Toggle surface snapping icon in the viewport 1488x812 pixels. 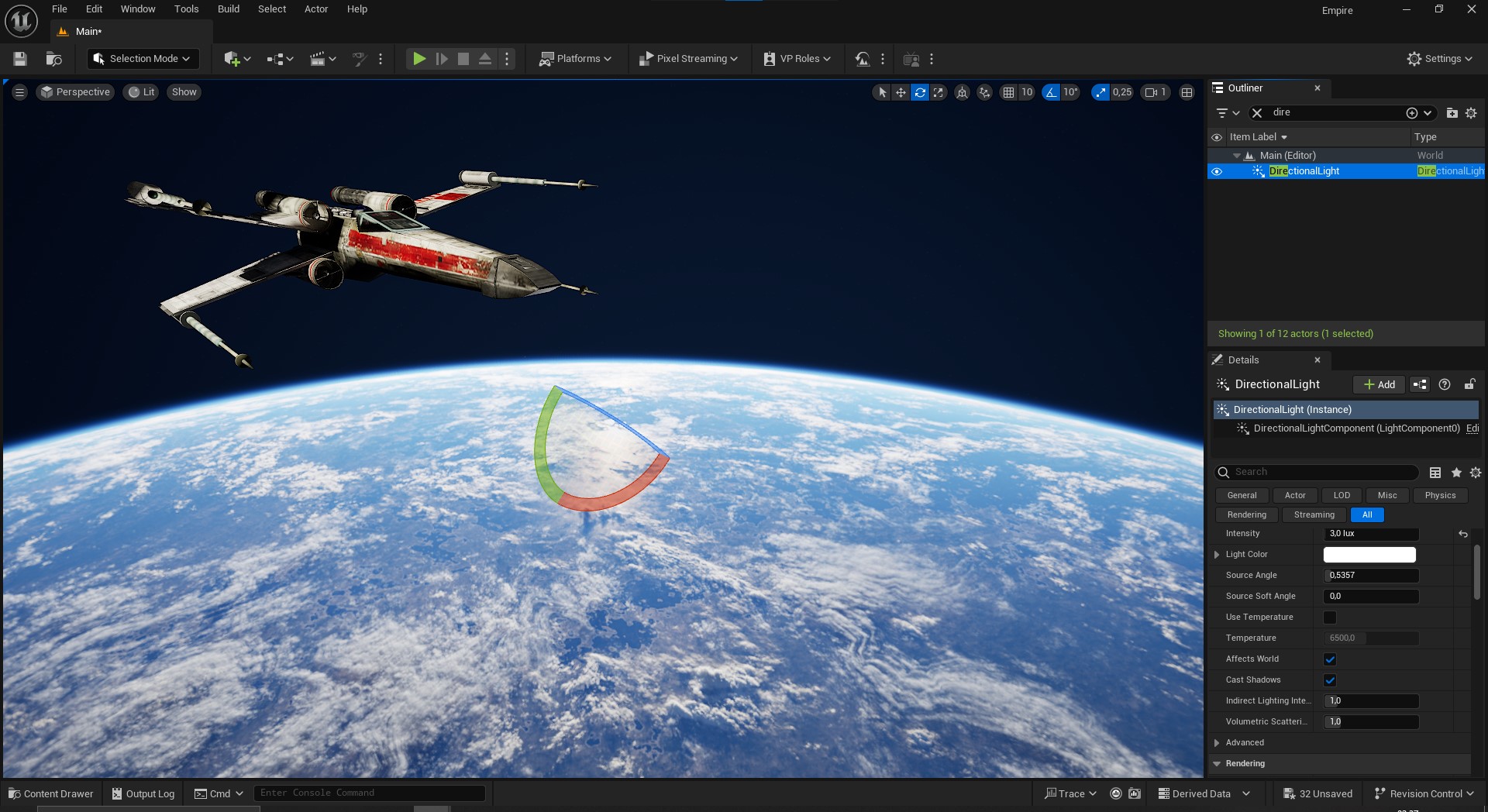[984, 92]
